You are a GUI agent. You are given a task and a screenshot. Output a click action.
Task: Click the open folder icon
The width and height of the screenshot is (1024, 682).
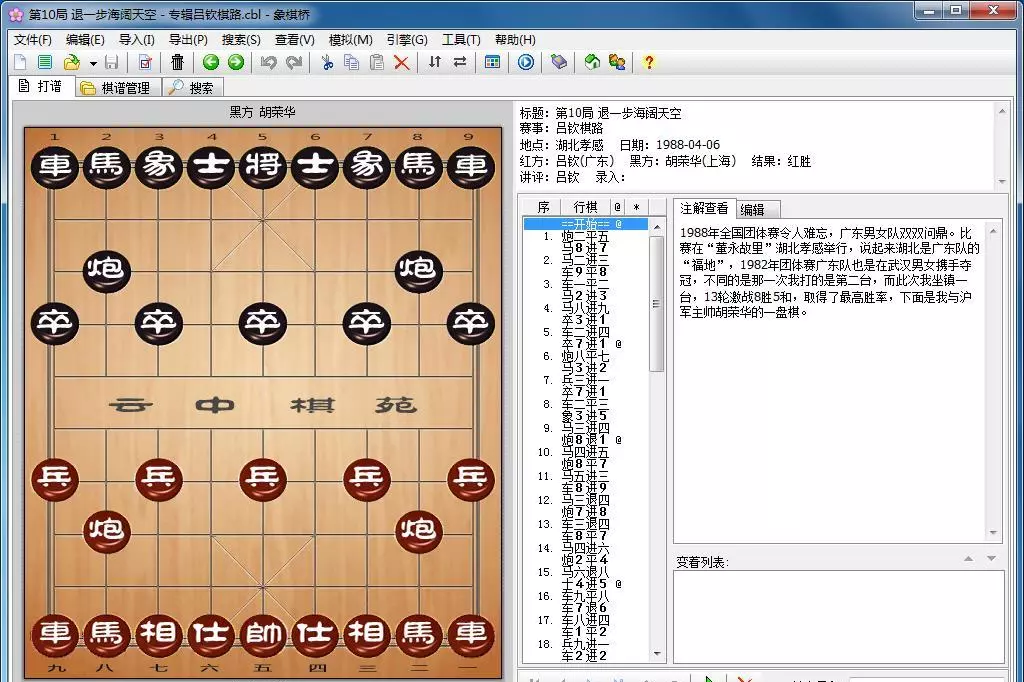[71, 62]
